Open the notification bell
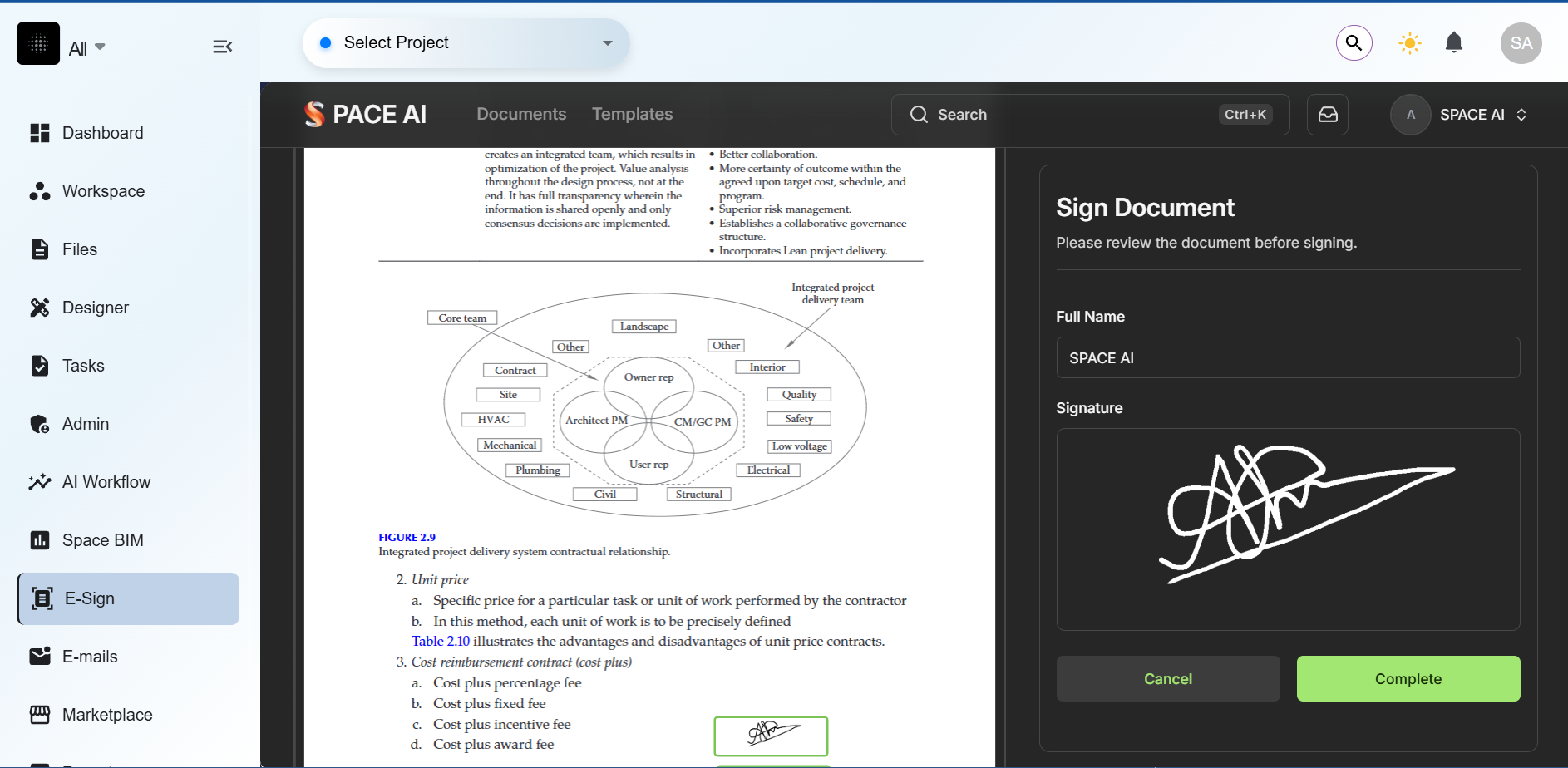The image size is (1568, 768). (1454, 42)
